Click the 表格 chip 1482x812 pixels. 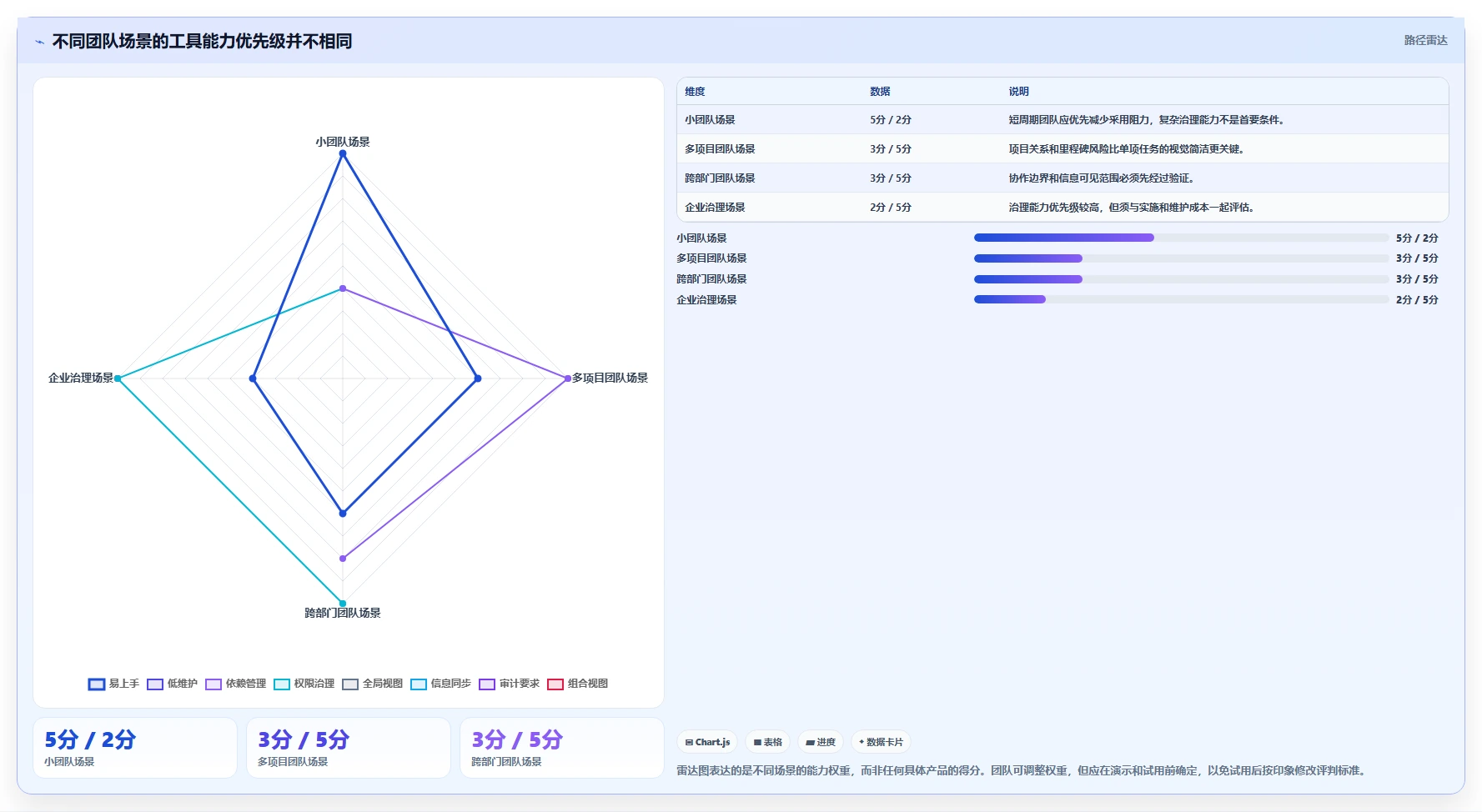tap(767, 742)
